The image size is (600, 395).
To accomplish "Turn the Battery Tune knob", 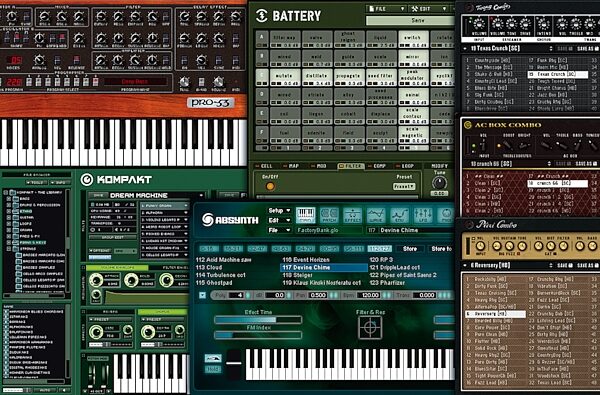I will tap(439, 183).
